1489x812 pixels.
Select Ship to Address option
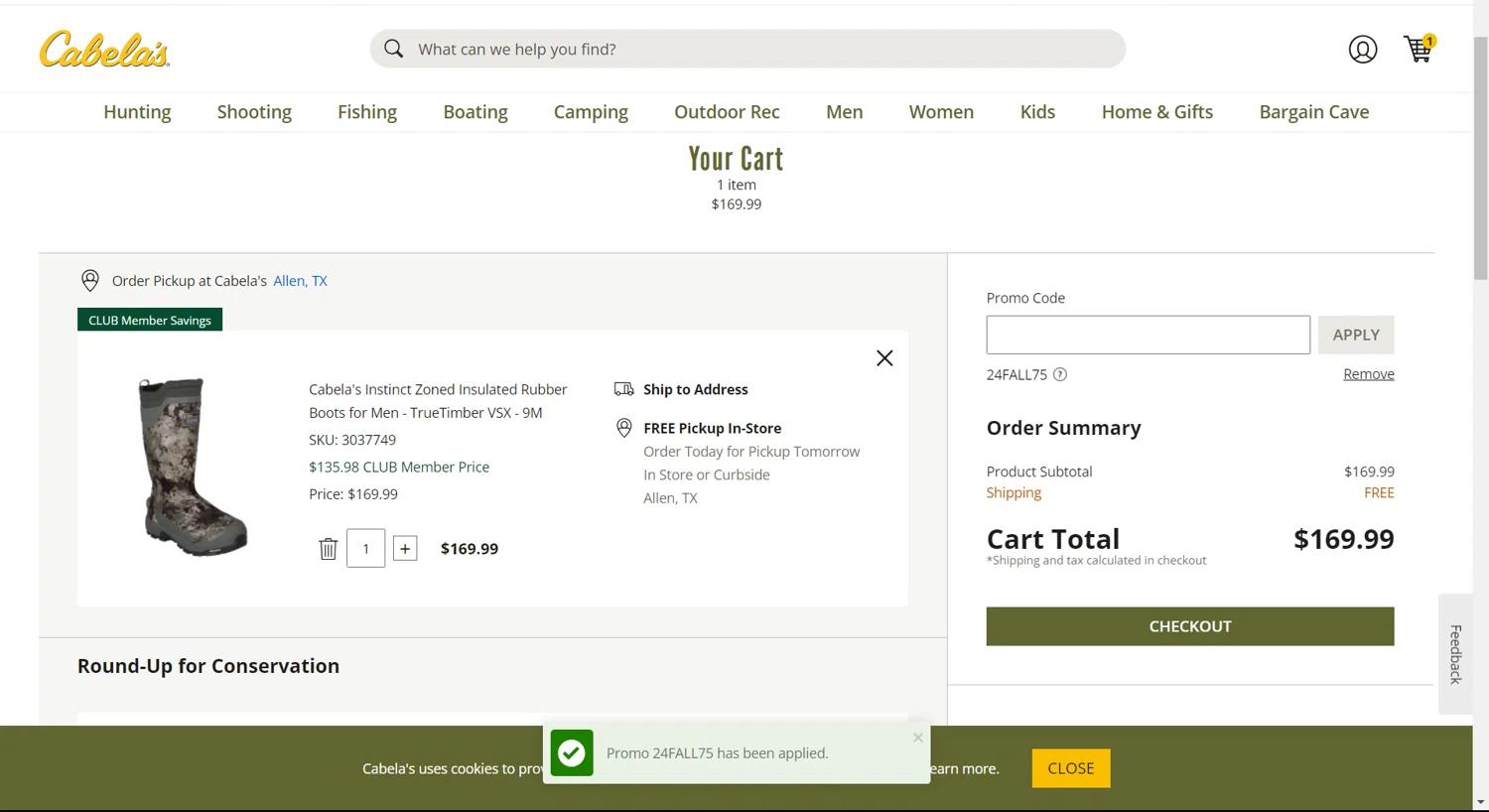tap(695, 389)
